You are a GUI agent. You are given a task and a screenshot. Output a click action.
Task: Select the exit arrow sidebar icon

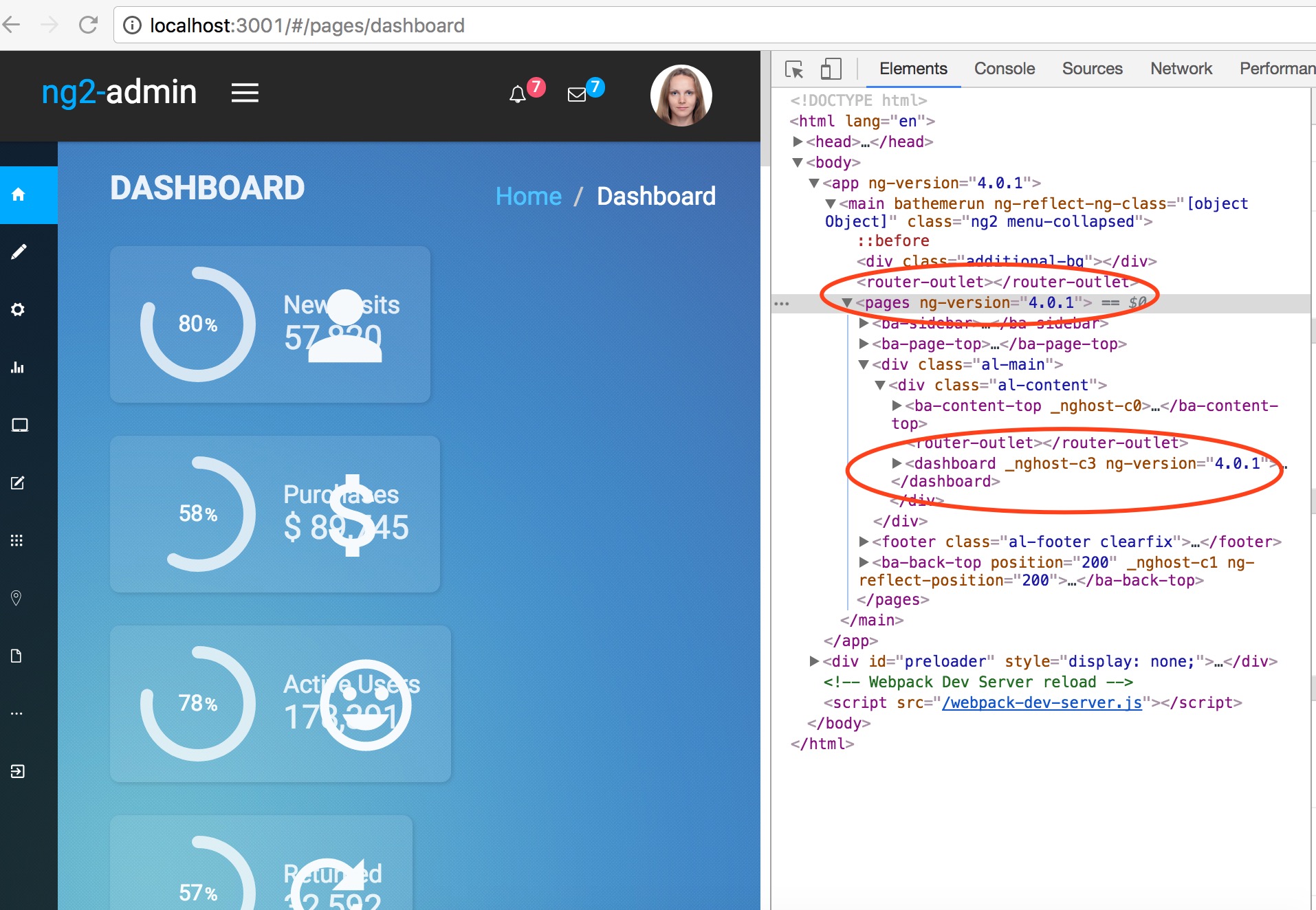tap(18, 771)
